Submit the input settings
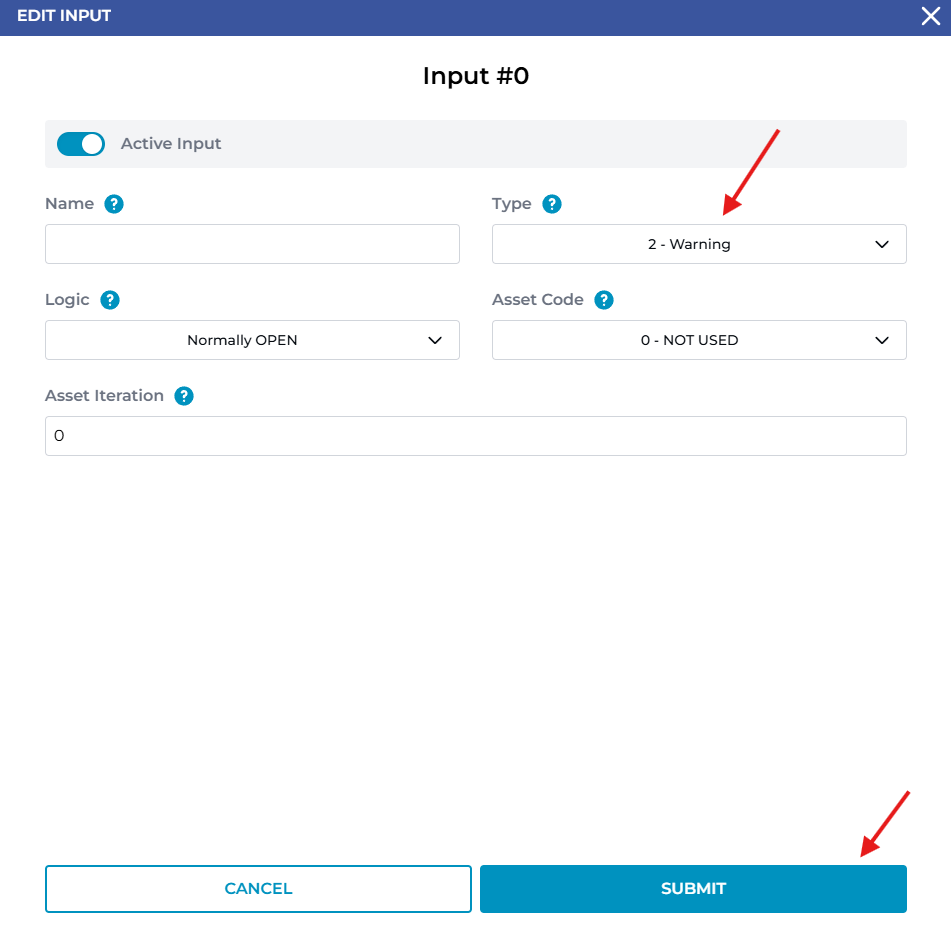 pos(693,889)
